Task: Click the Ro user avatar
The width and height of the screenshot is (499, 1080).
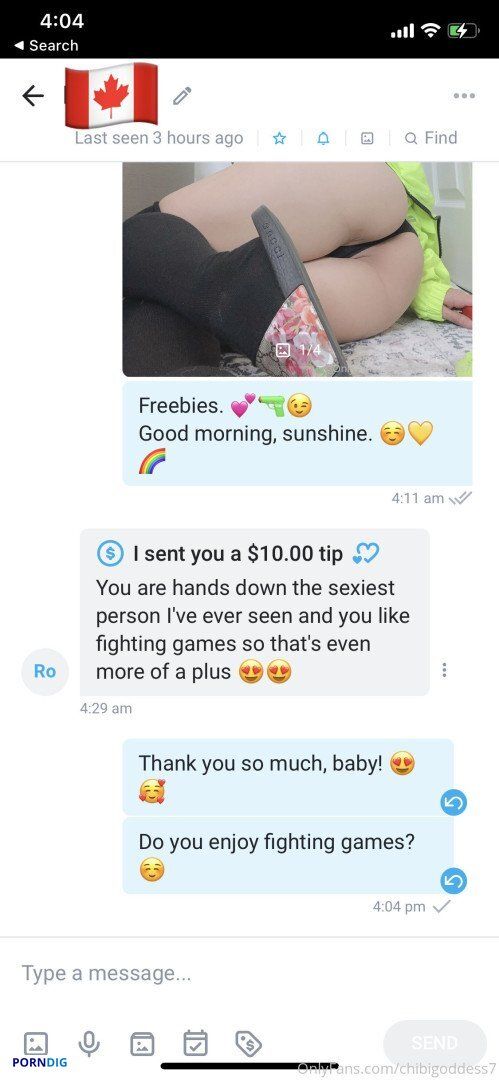Action: point(45,671)
